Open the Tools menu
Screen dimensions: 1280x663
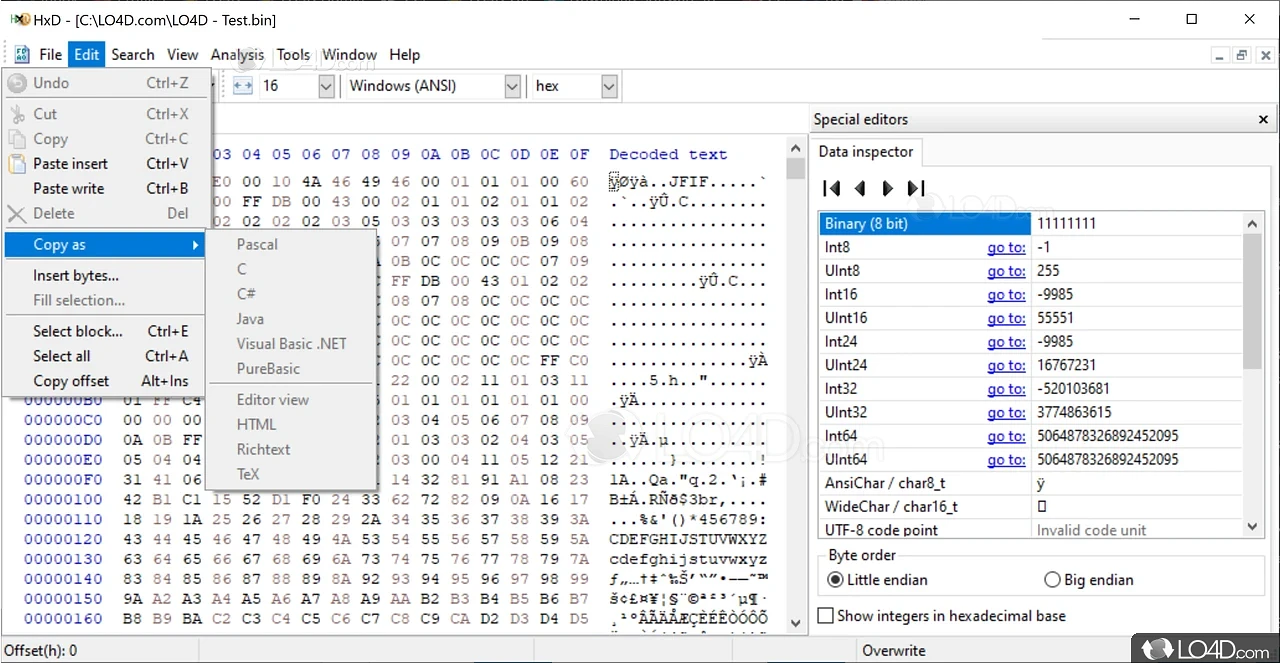point(293,55)
